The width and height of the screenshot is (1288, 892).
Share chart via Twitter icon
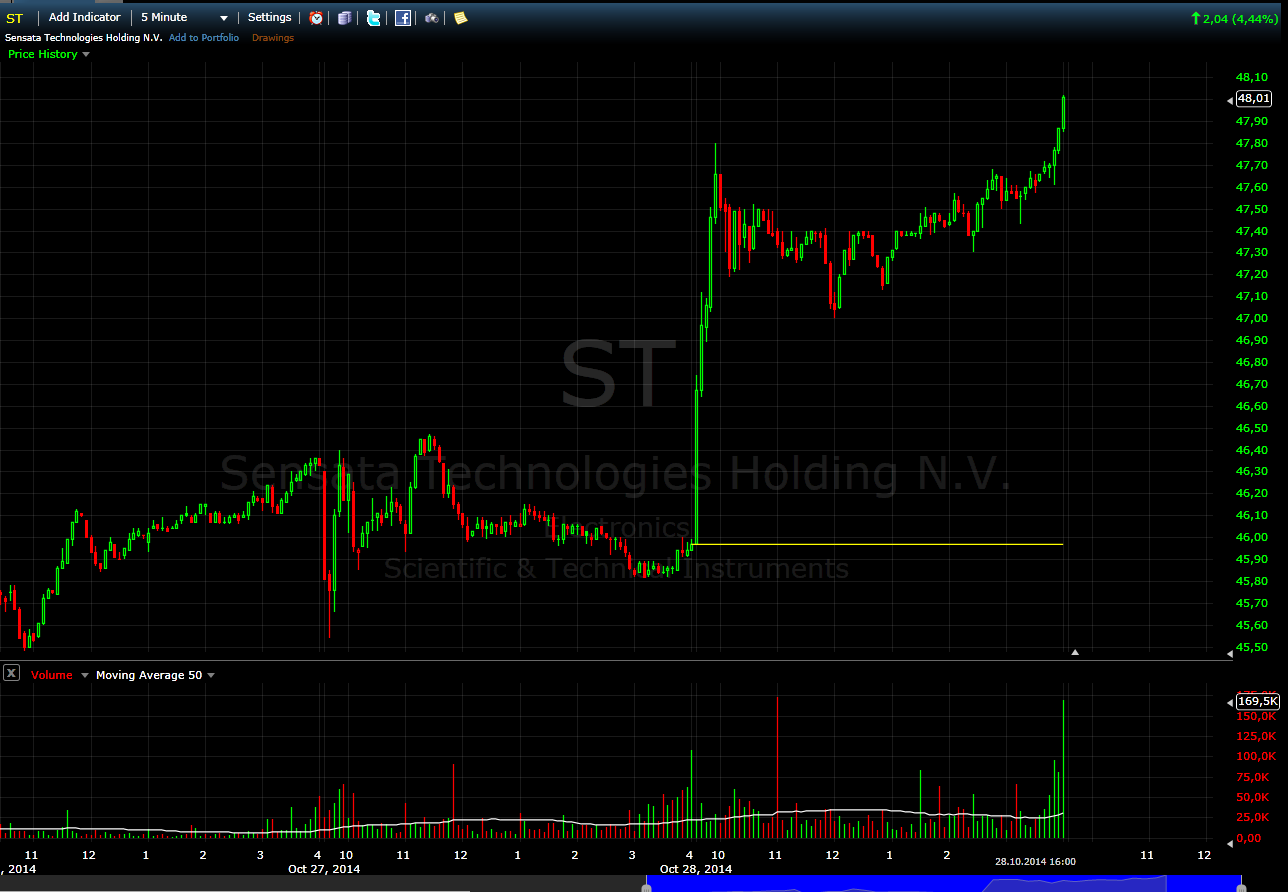tap(373, 18)
